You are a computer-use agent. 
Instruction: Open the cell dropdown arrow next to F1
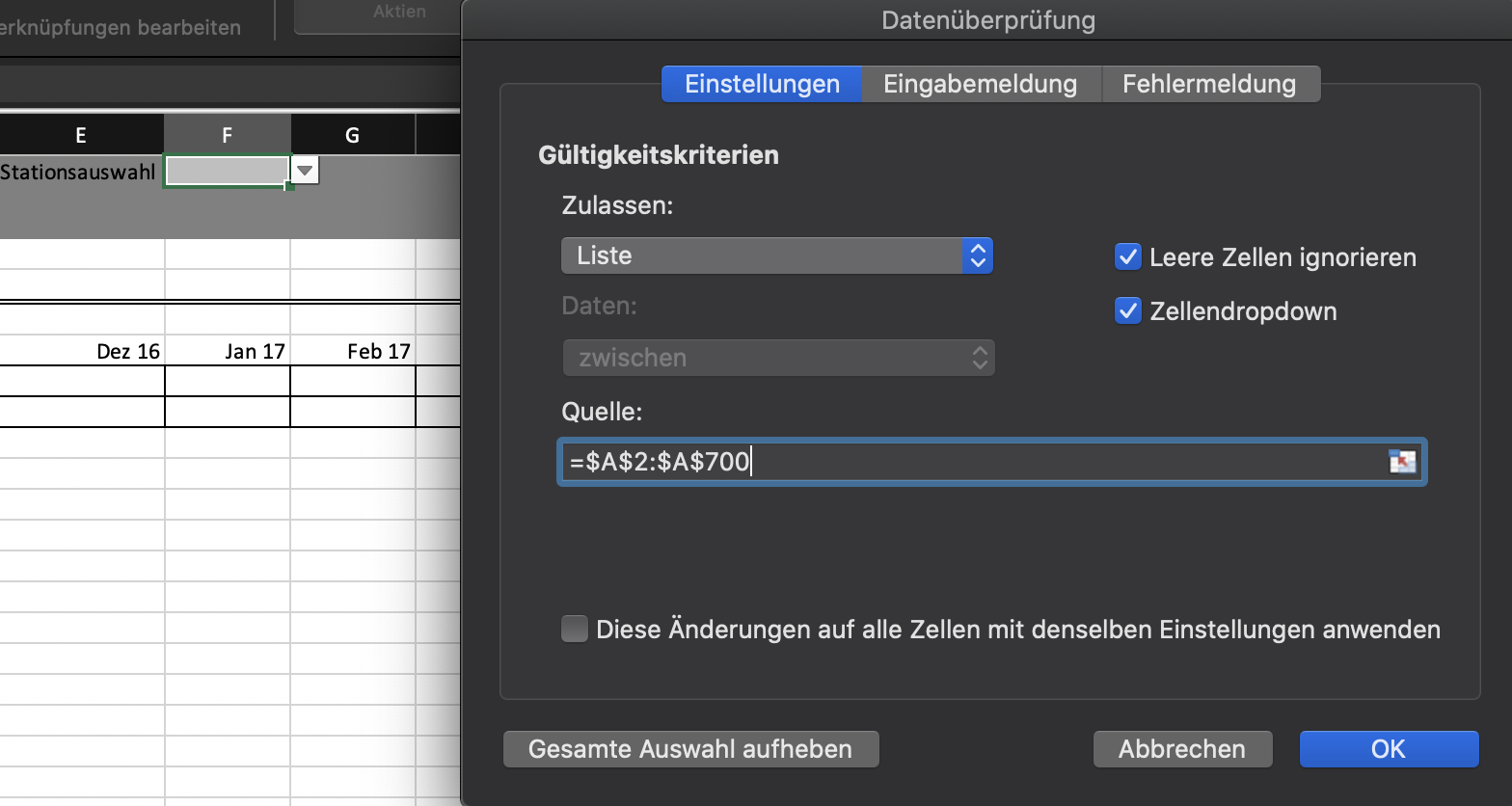pos(305,172)
